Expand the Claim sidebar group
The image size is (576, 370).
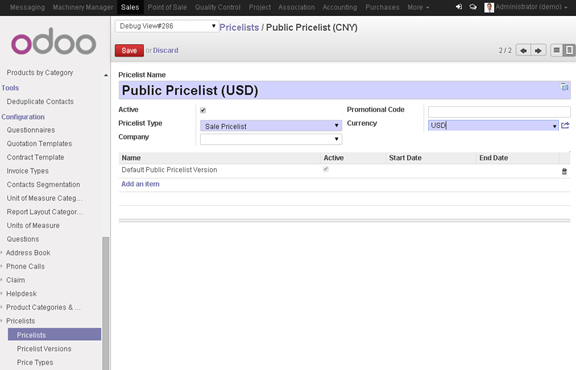15,280
